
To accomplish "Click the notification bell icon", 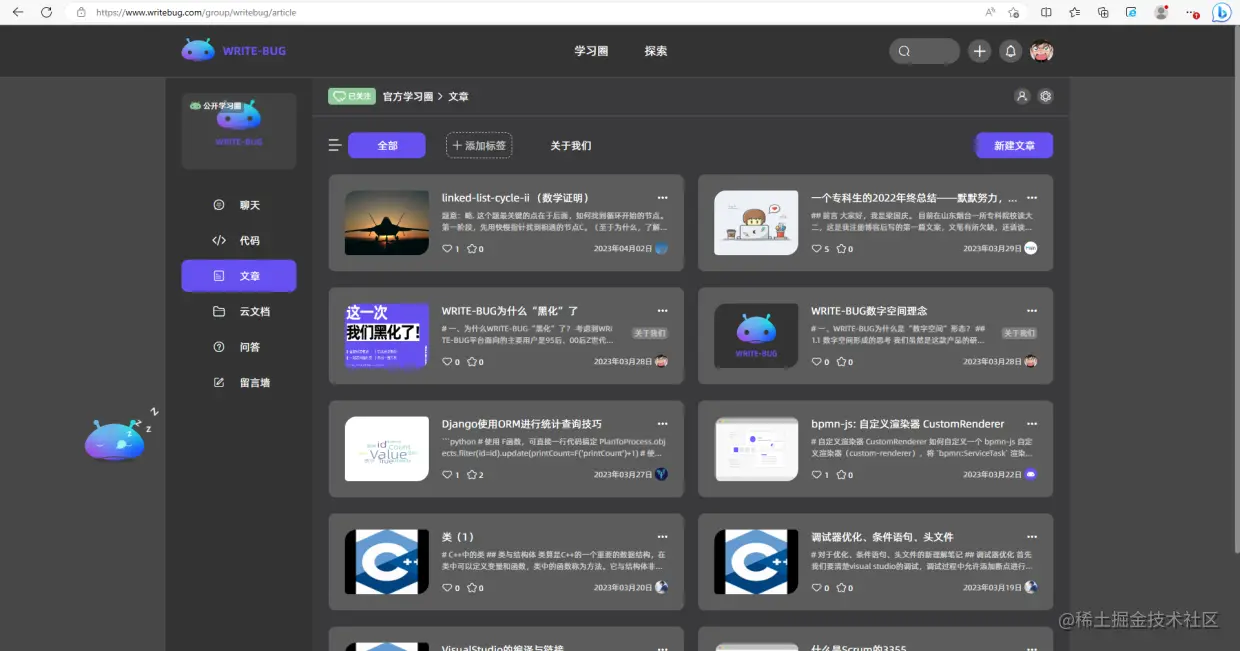I will pyautogui.click(x=1010, y=50).
